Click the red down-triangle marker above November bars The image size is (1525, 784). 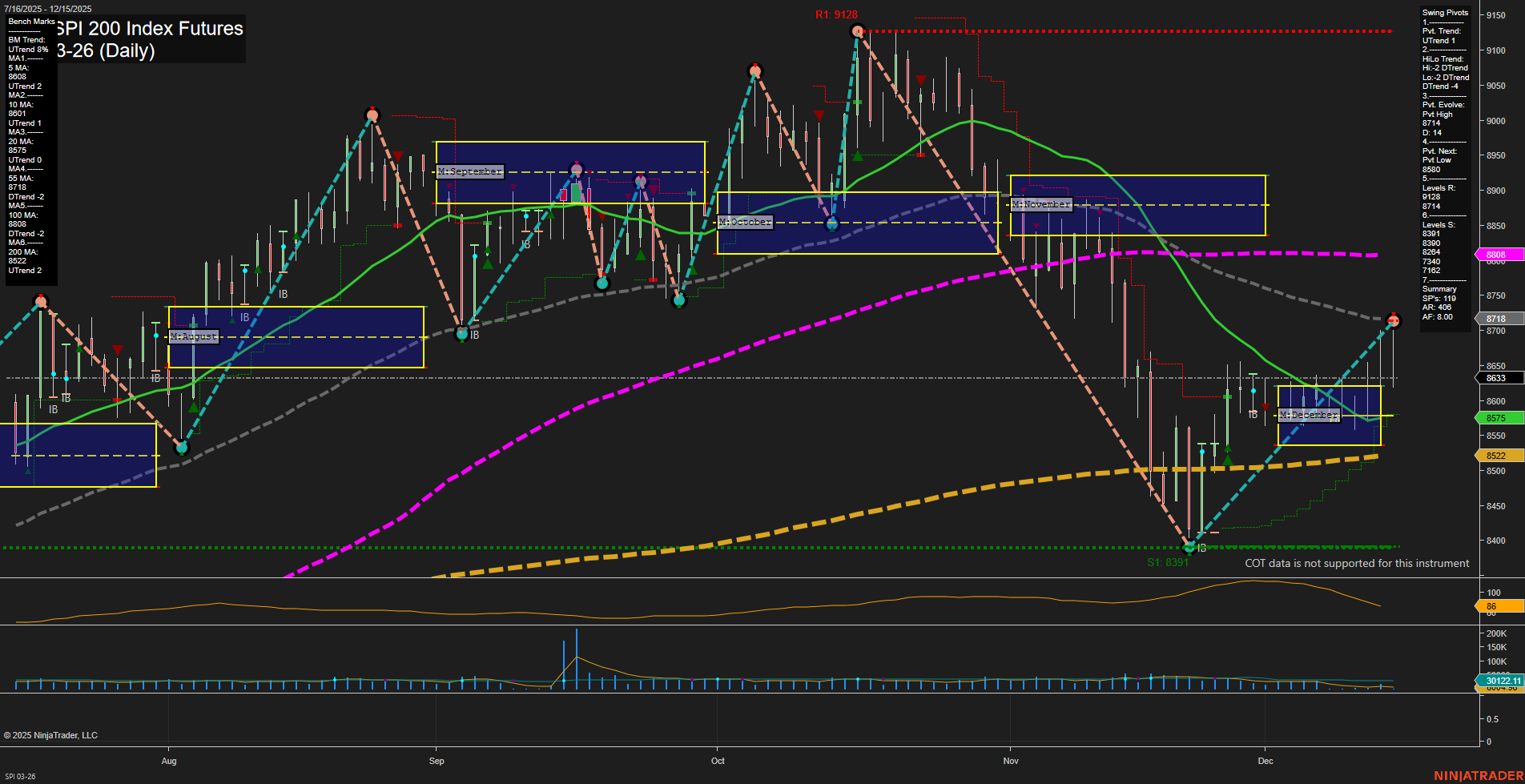click(x=919, y=80)
